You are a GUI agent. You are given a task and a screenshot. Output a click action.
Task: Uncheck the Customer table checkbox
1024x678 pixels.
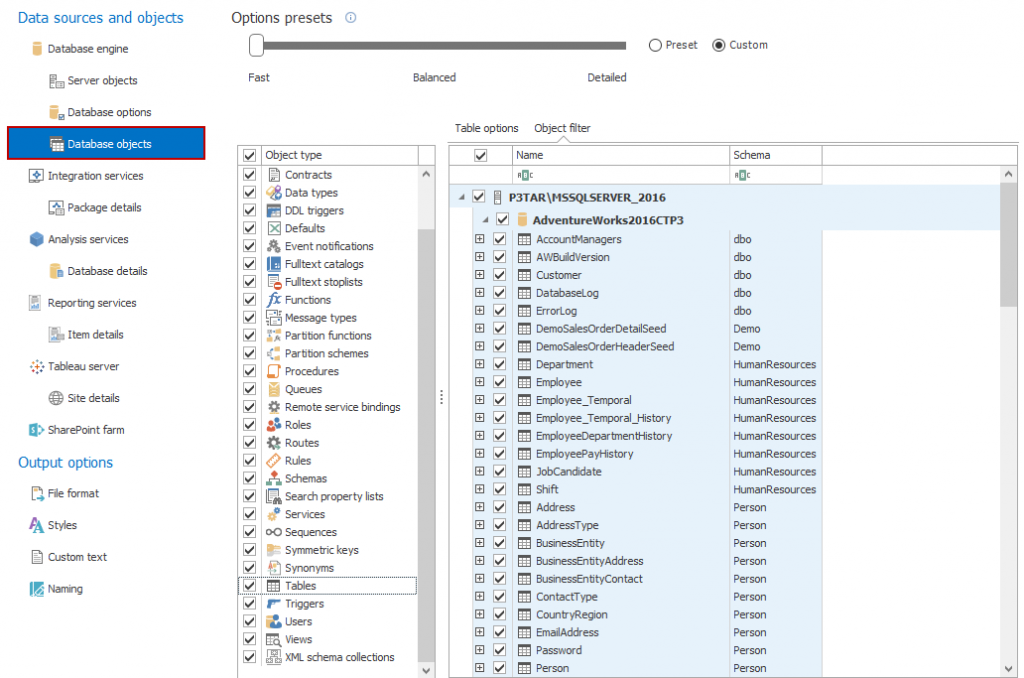click(x=498, y=275)
